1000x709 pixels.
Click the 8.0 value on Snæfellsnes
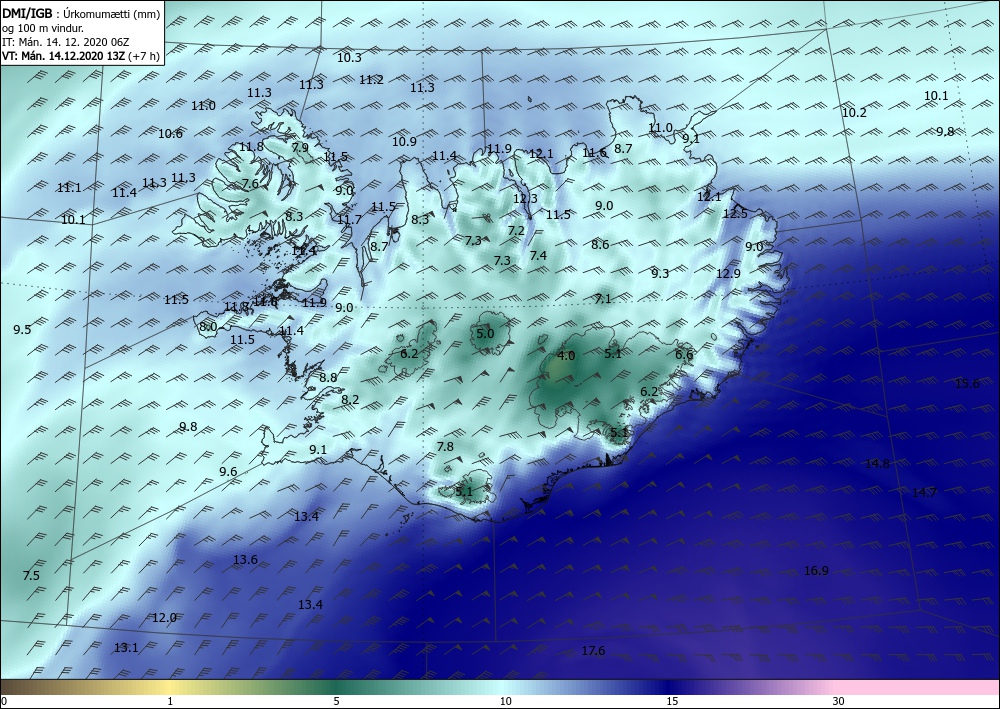208,327
